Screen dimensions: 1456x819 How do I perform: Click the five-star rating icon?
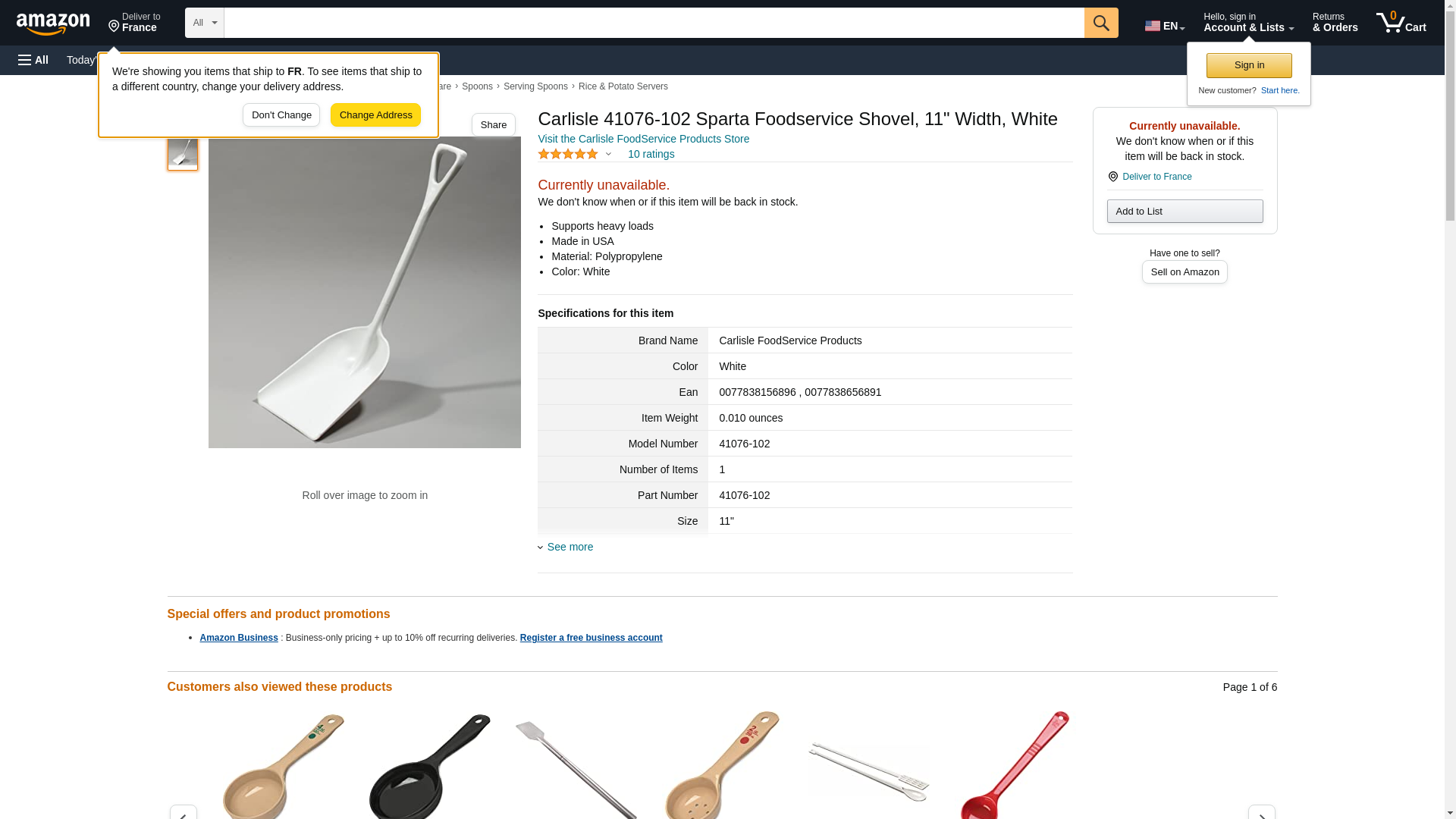(568, 154)
